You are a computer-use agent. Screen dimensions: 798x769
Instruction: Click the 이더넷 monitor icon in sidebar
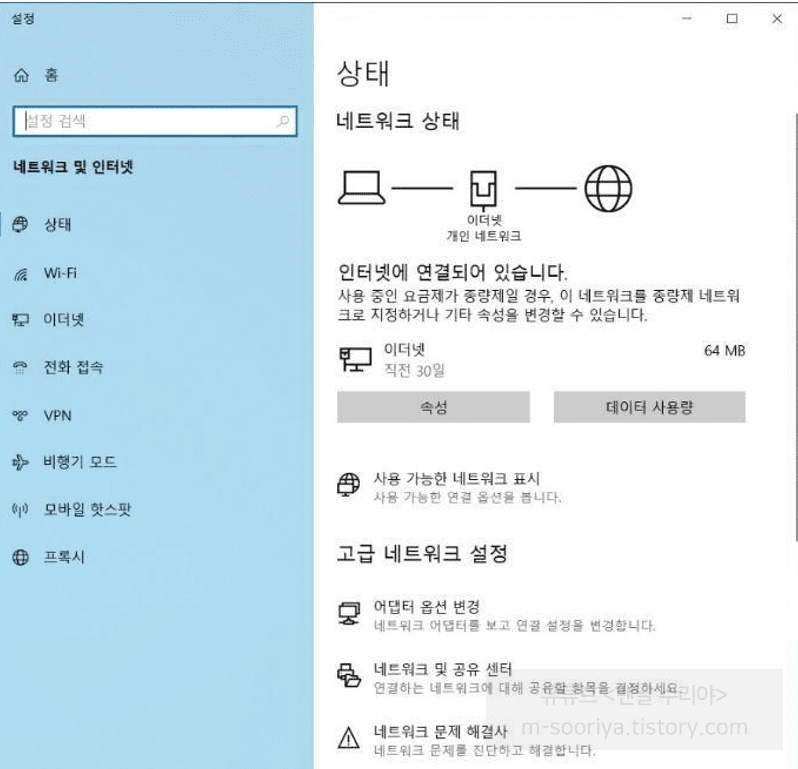pyautogui.click(x=20, y=320)
